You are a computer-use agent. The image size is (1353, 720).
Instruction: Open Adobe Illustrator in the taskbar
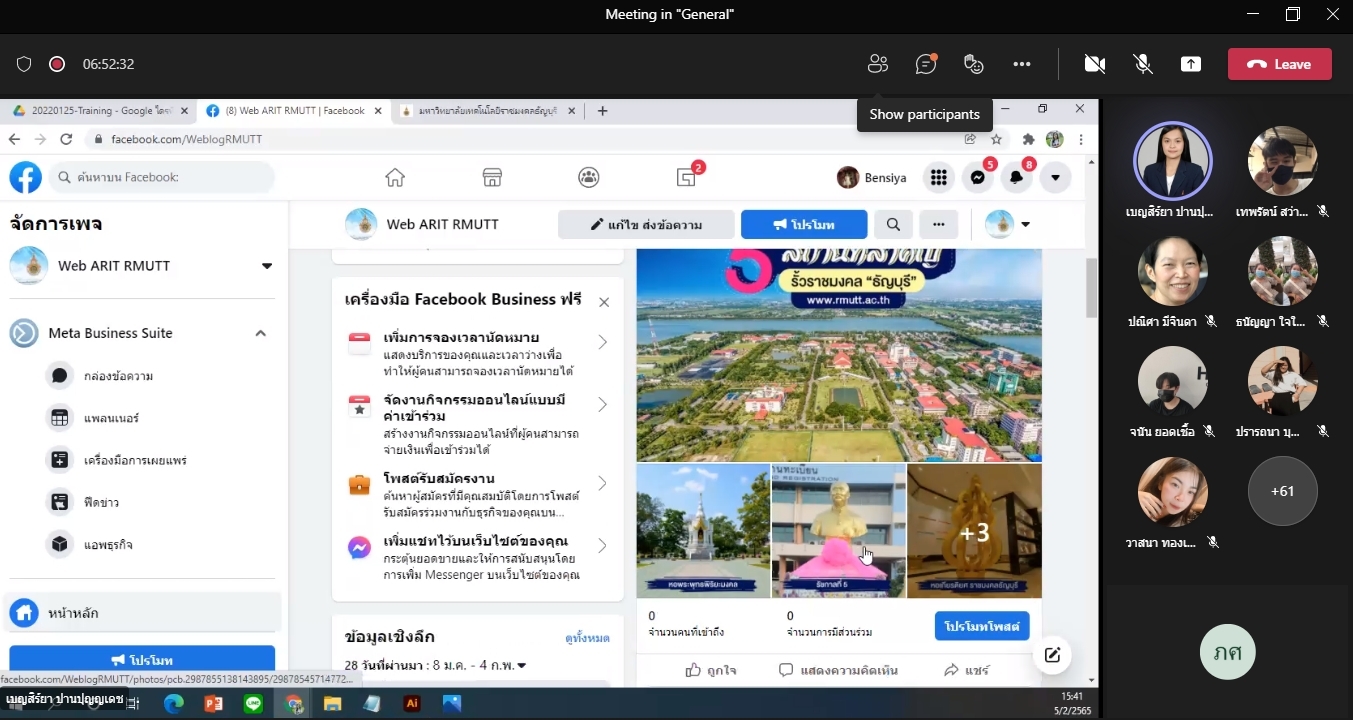pyautogui.click(x=411, y=704)
